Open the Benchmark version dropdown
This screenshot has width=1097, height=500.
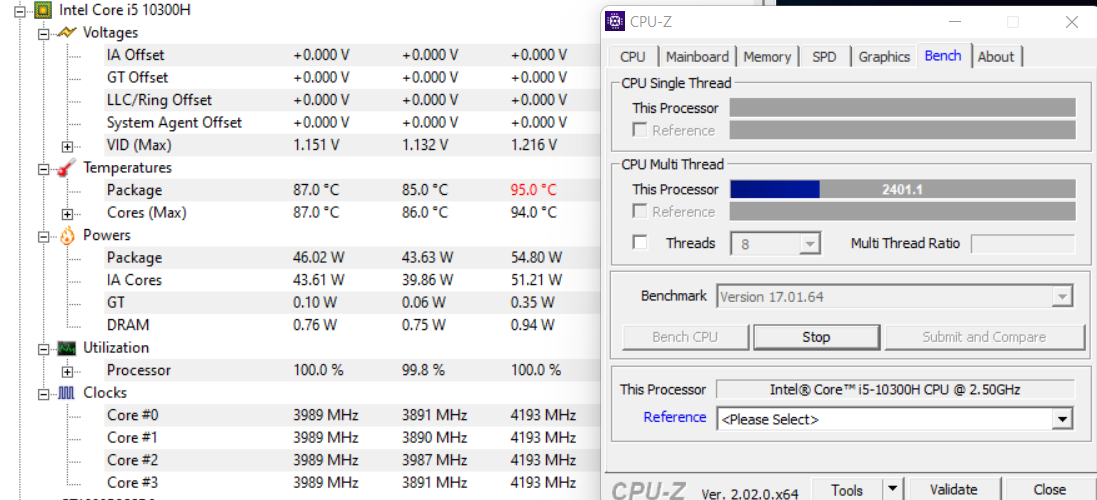coord(1063,297)
